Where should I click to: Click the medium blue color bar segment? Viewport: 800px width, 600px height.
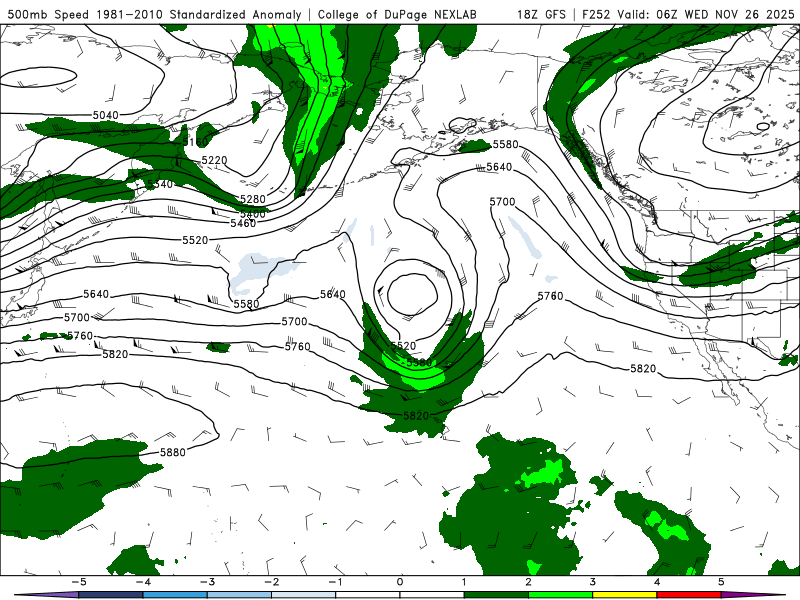(175, 595)
